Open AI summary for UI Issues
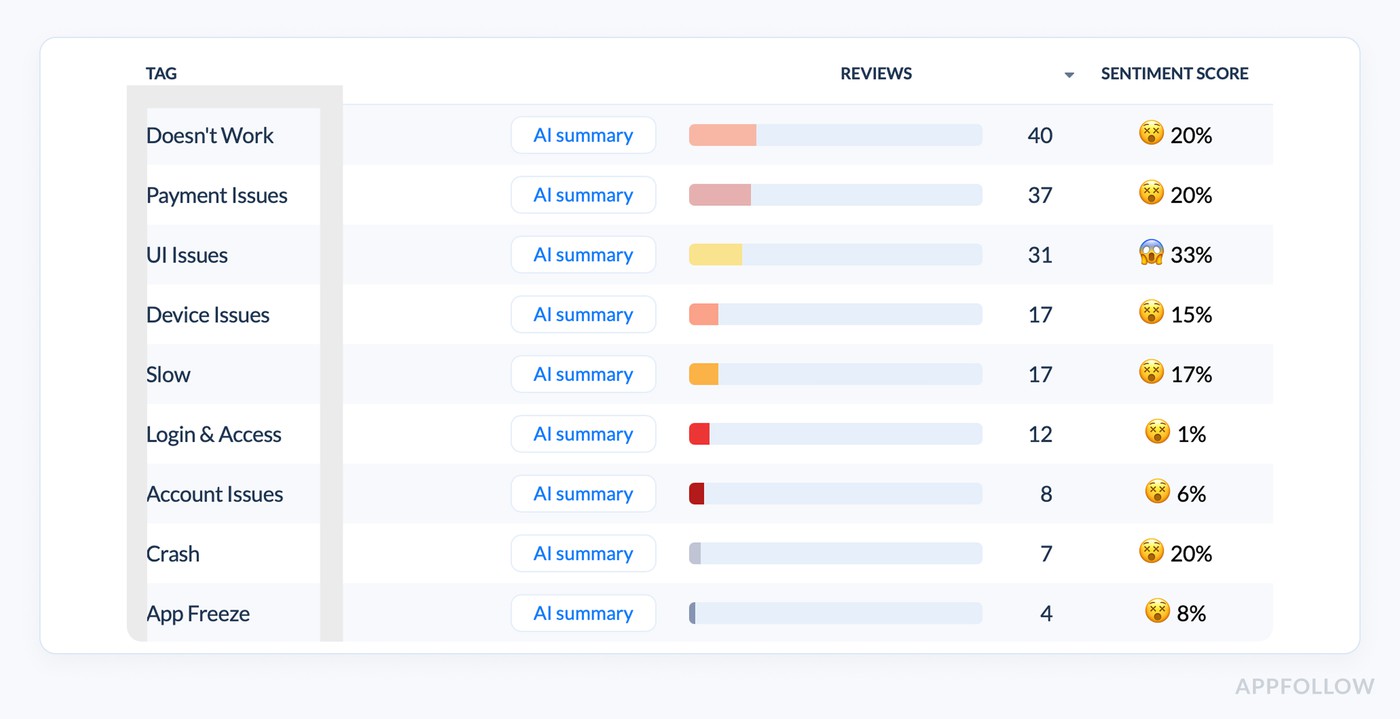1400x719 pixels. [x=583, y=254]
